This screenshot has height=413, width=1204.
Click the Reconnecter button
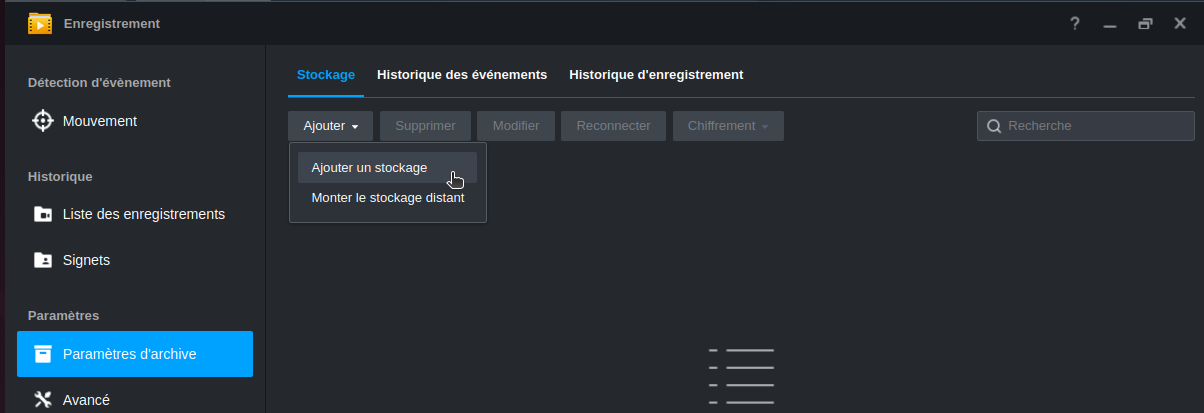point(614,126)
